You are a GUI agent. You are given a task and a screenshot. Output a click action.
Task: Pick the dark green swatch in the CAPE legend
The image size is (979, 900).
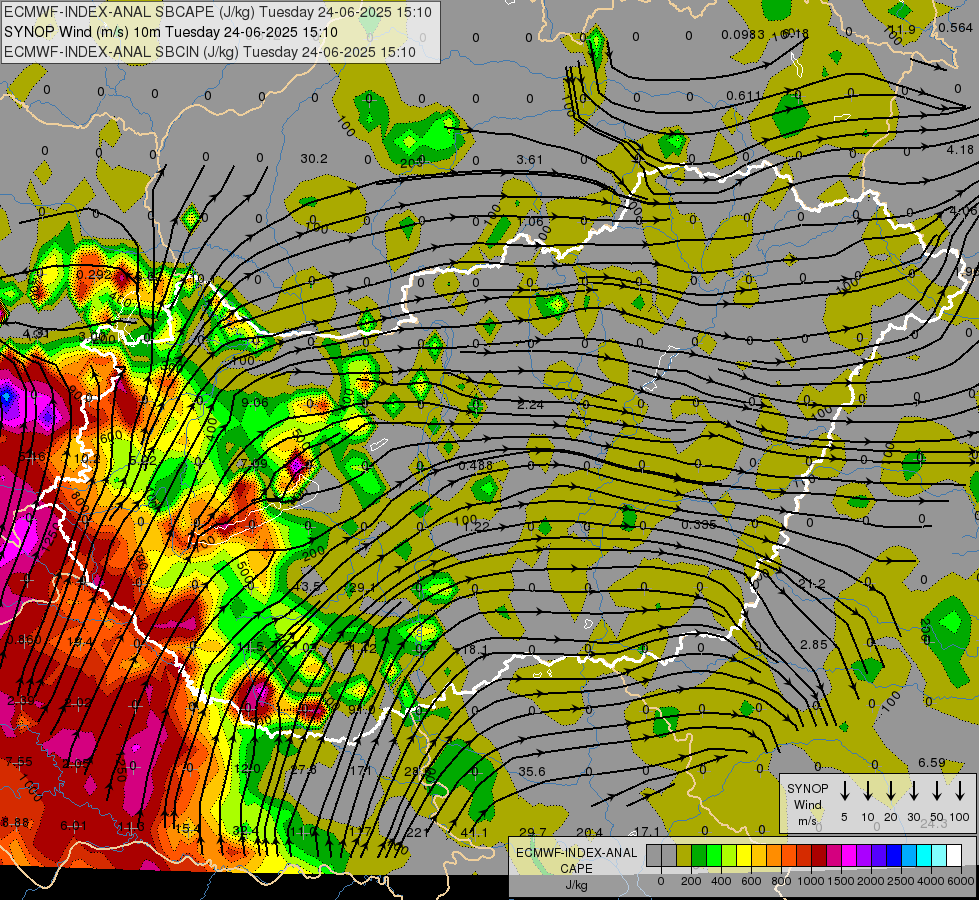click(x=699, y=856)
